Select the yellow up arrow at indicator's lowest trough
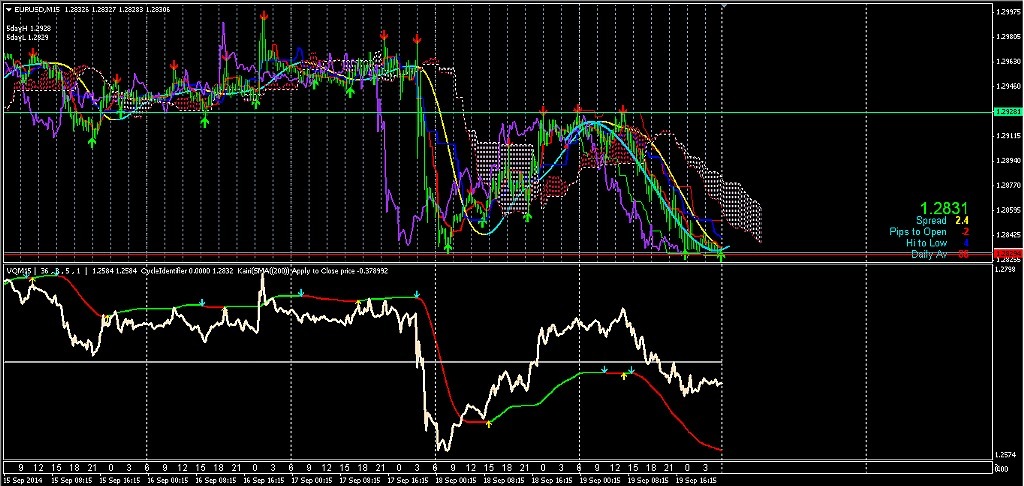The image size is (1024, 486). 488,423
